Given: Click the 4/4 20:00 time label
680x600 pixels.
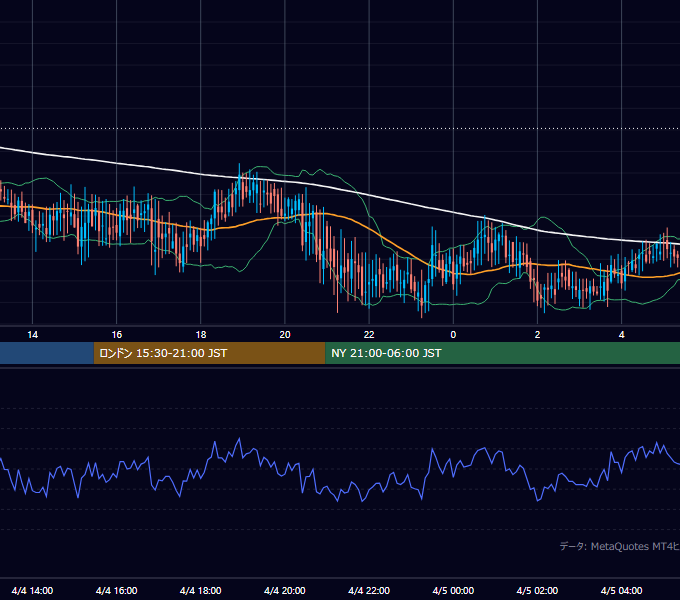Looking at the screenshot, I should click(x=285, y=590).
